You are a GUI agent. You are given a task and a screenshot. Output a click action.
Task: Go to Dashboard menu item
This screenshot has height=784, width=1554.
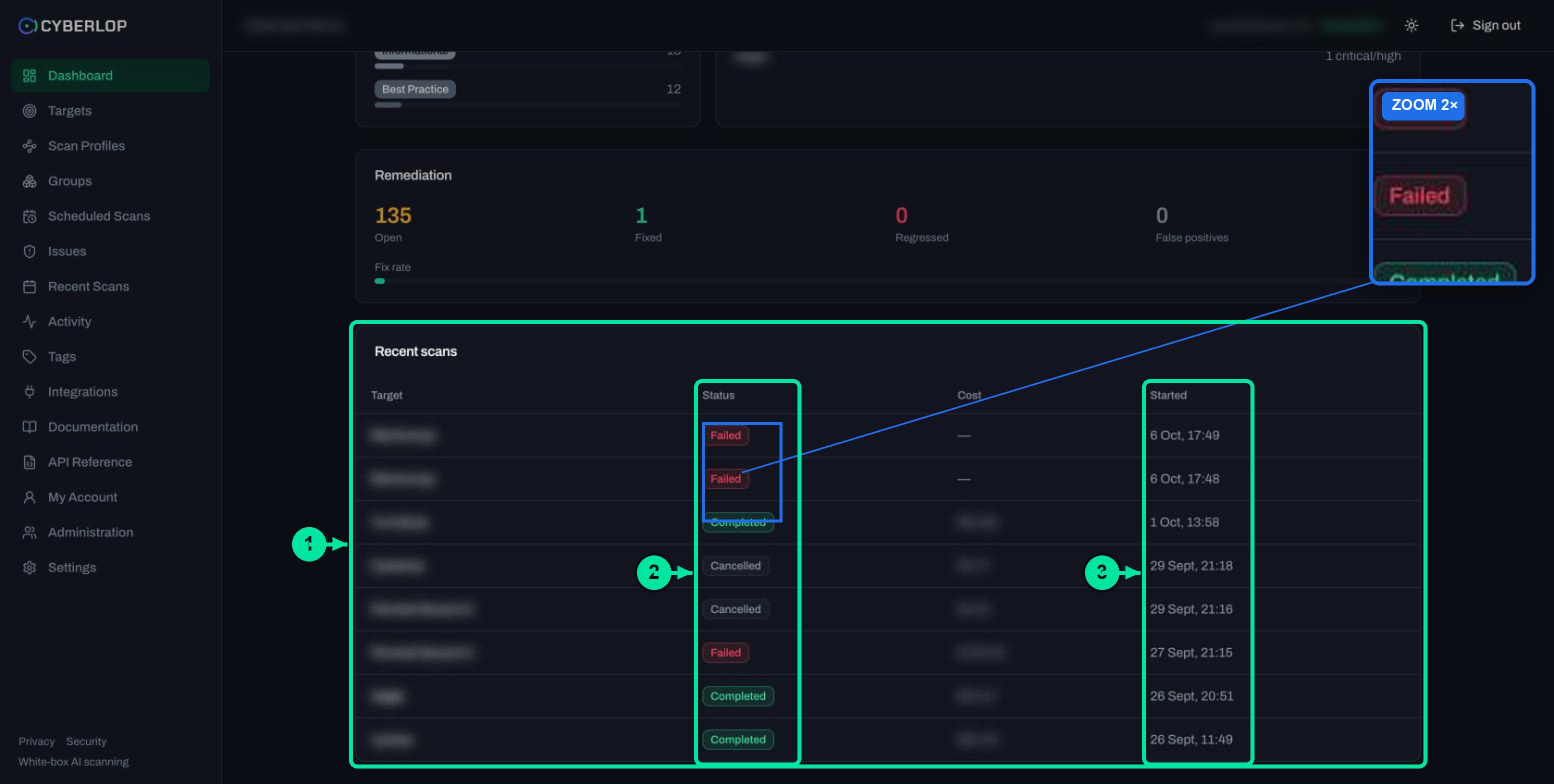[110, 75]
